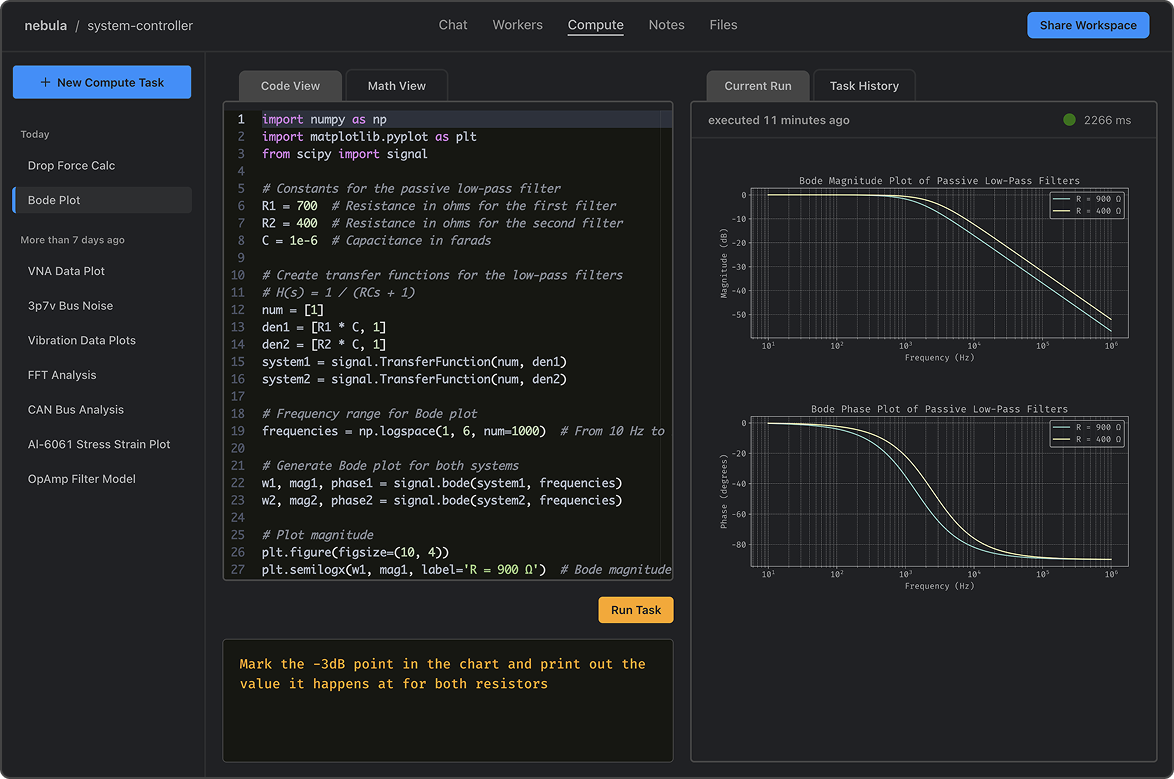Click the green execution status dot
The width and height of the screenshot is (1174, 779).
1069,120
